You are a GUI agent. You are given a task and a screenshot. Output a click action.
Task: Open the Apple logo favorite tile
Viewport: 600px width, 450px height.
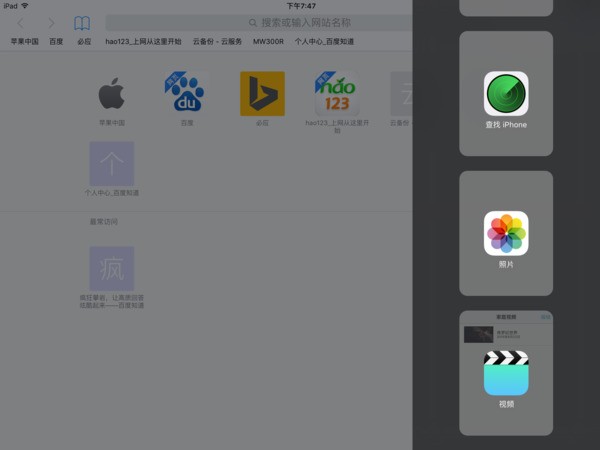coord(112,94)
